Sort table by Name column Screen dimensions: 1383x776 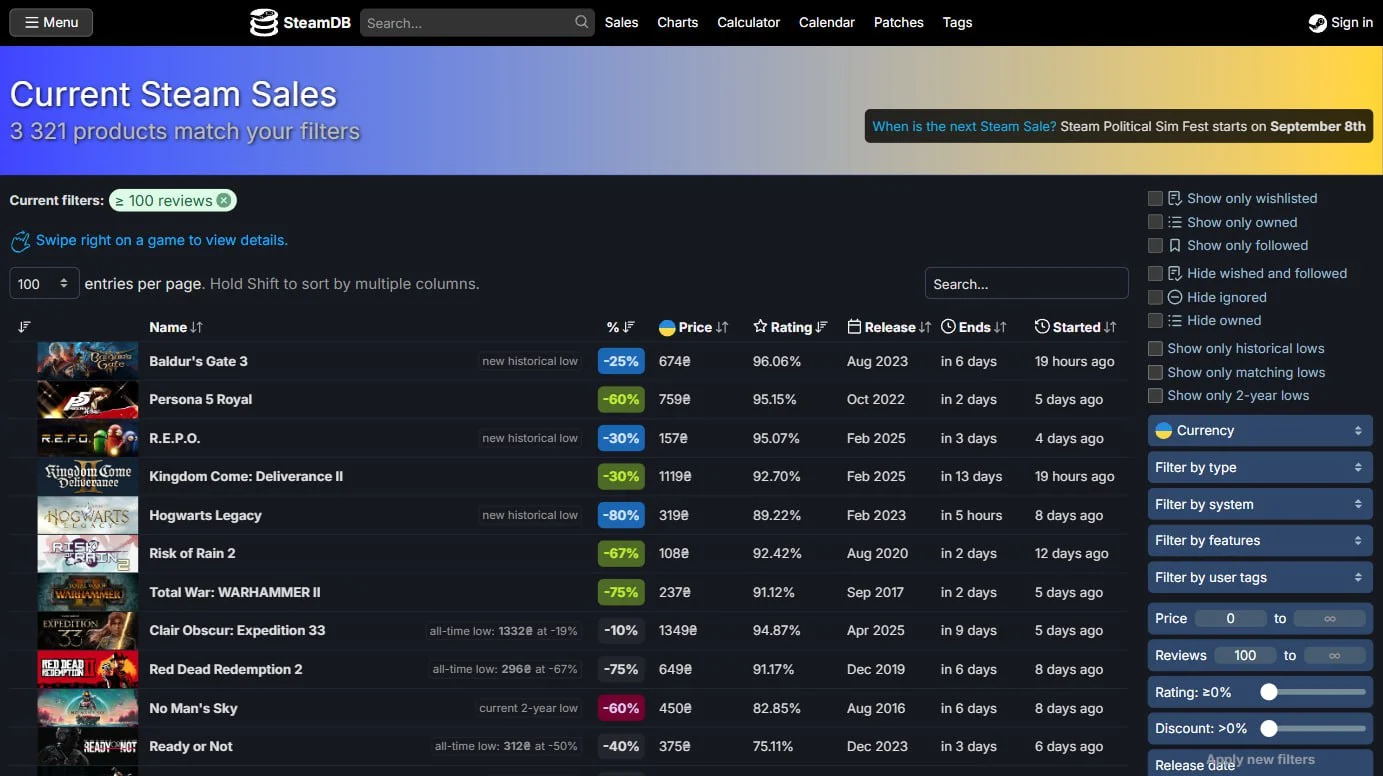(x=176, y=327)
